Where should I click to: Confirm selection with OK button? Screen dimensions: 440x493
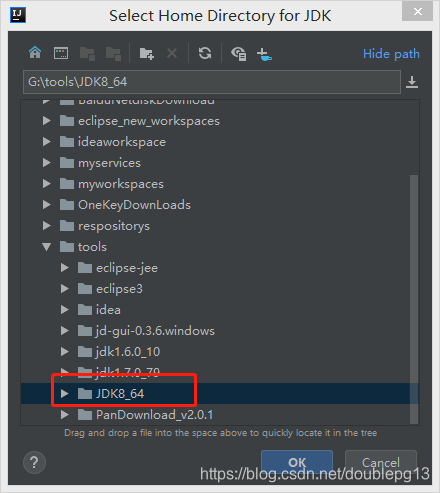(297, 462)
